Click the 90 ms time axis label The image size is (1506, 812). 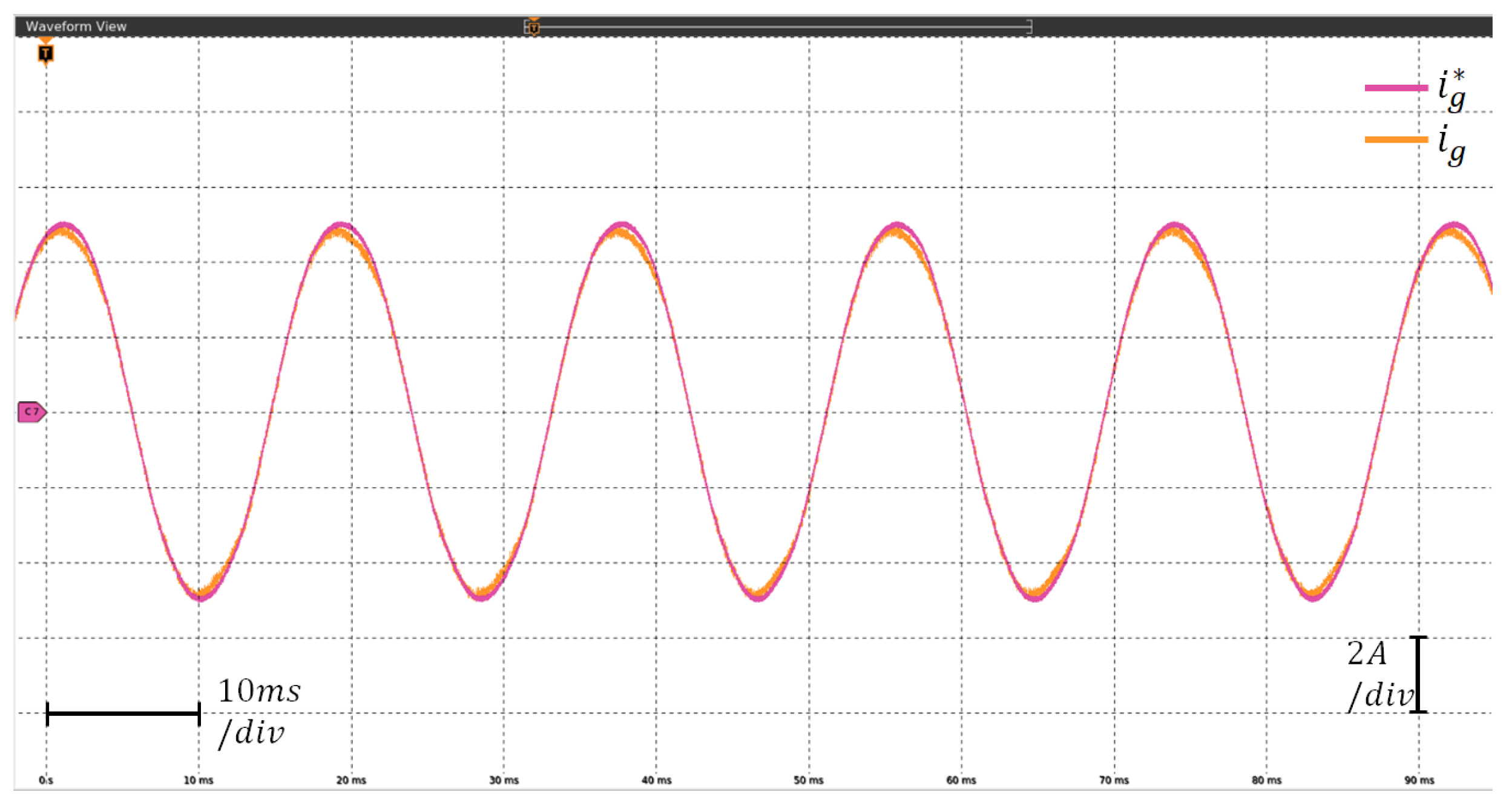click(1419, 781)
